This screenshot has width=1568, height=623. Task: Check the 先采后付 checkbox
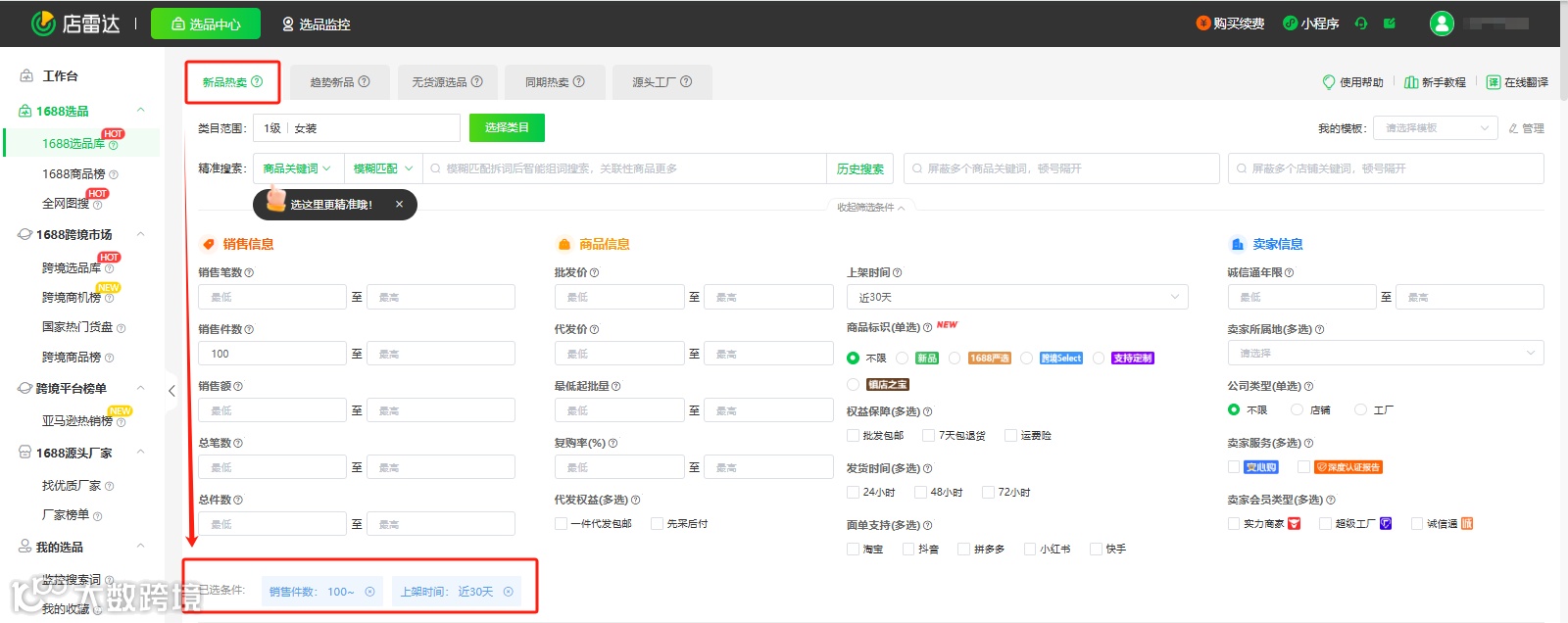coord(657,523)
